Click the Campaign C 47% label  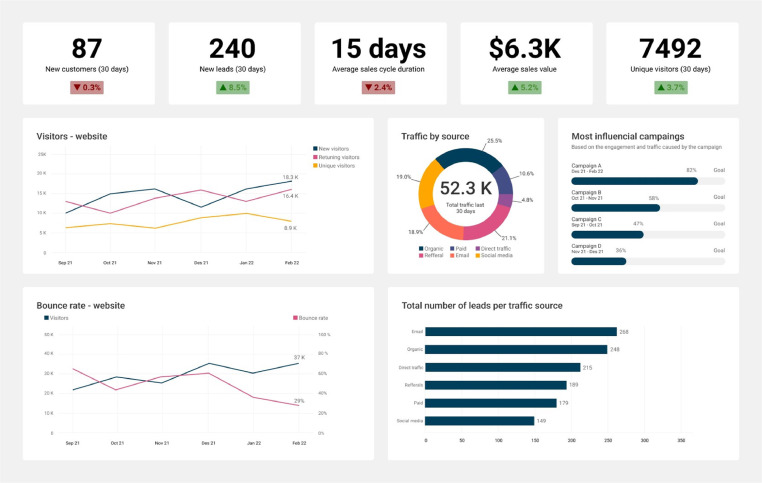click(638, 224)
